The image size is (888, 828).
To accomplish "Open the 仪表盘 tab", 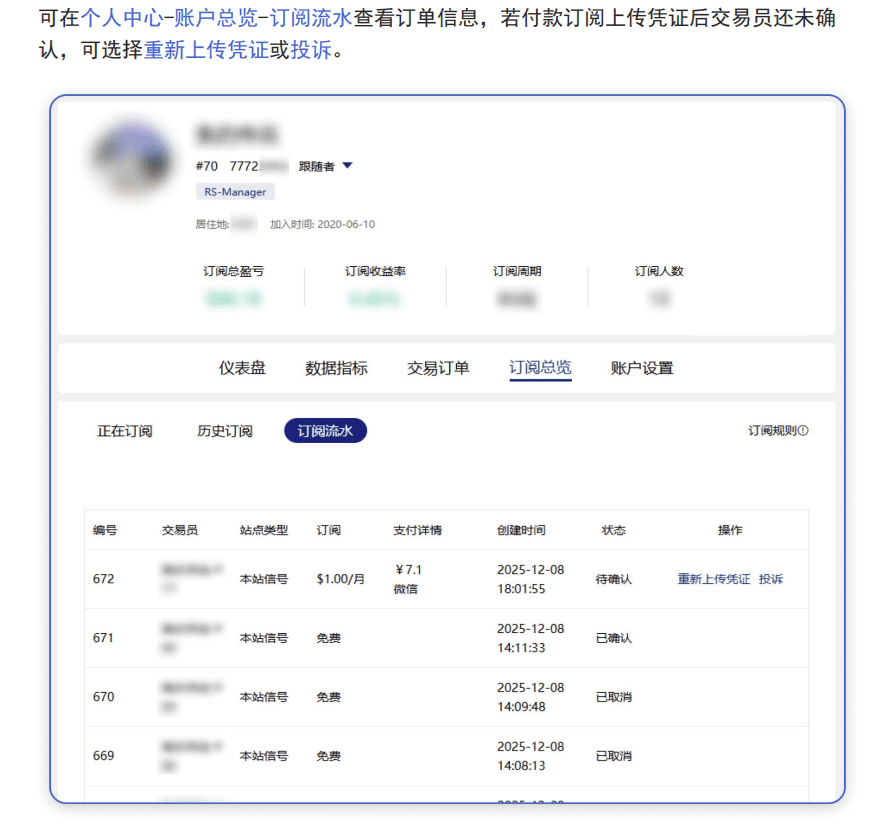I will tap(242, 368).
